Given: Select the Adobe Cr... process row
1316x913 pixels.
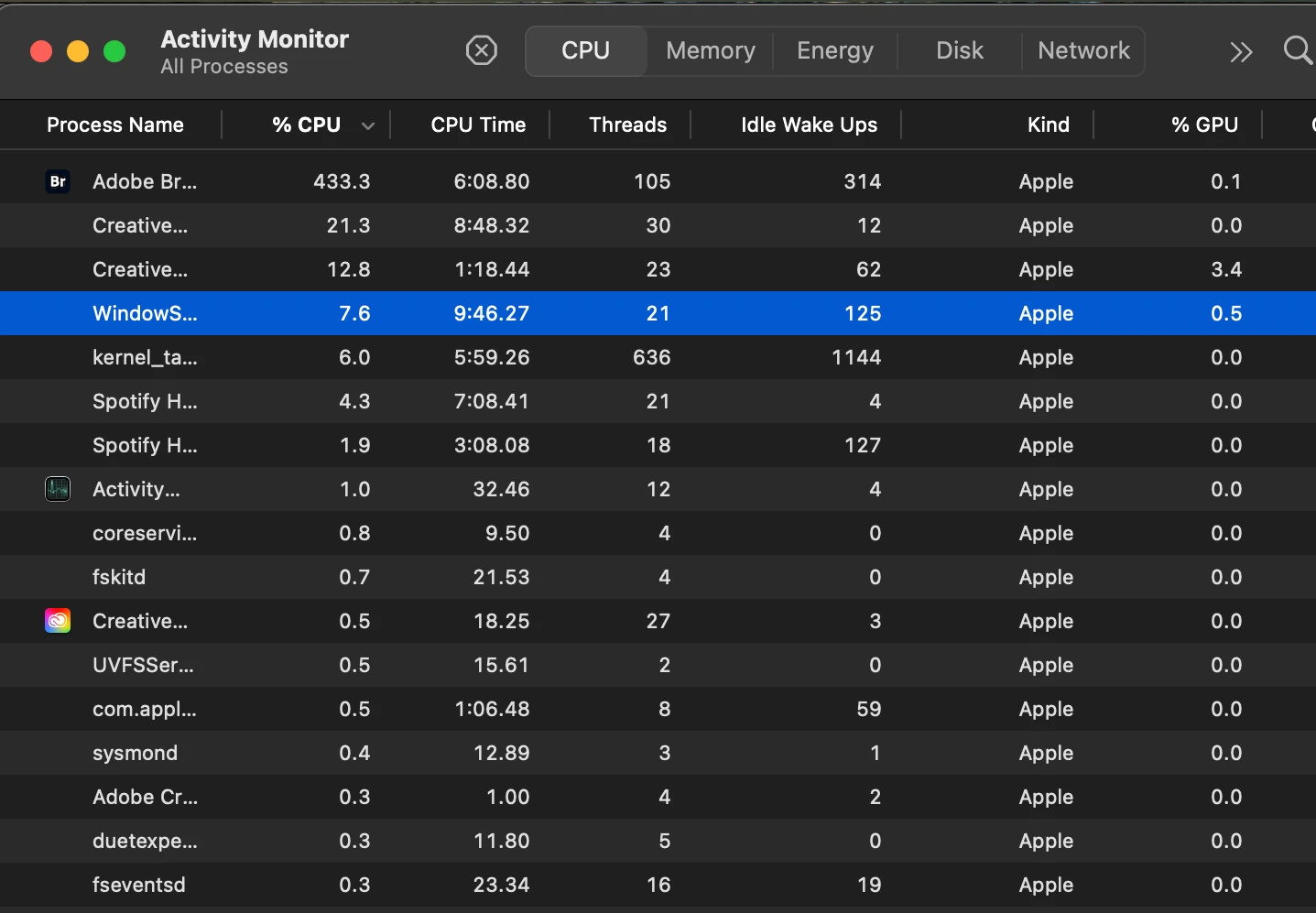Looking at the screenshot, I should coord(658,797).
